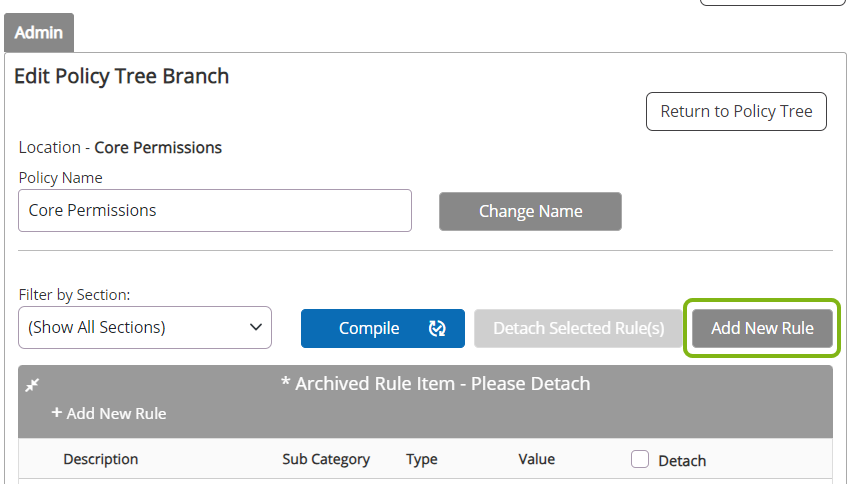Viewport: 853px width, 484px height.
Task: Click the Description column header
Action: 101,459
